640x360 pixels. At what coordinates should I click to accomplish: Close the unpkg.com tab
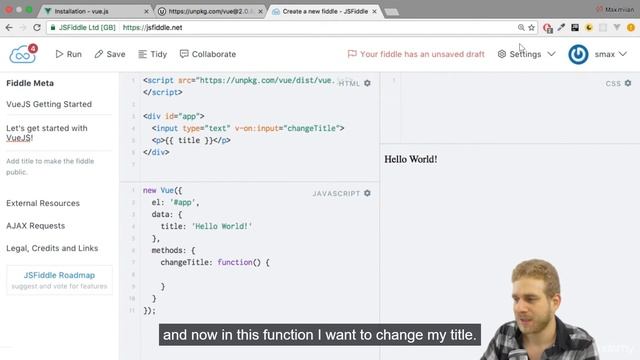point(260,11)
